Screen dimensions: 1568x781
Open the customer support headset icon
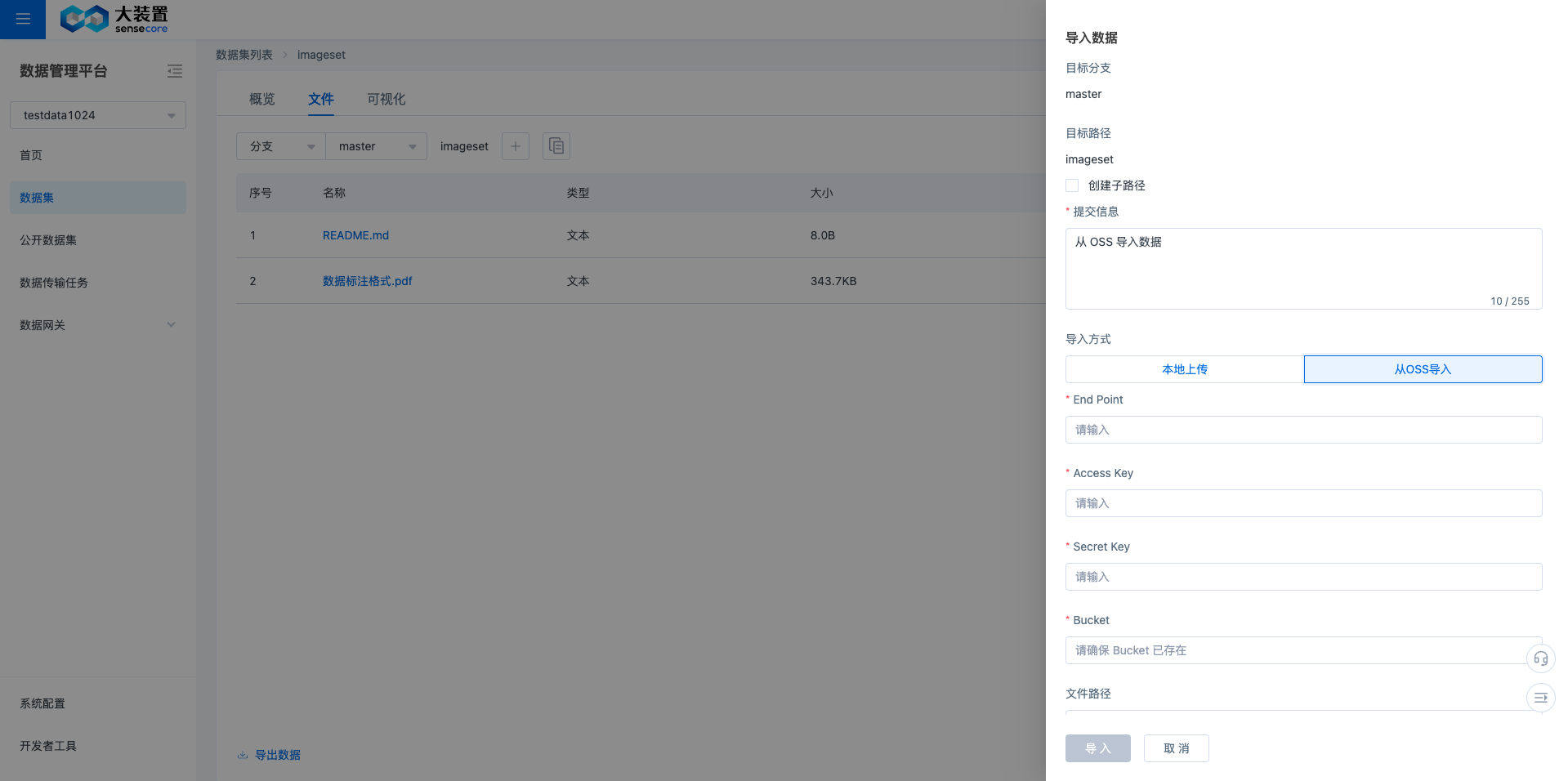tap(1540, 658)
